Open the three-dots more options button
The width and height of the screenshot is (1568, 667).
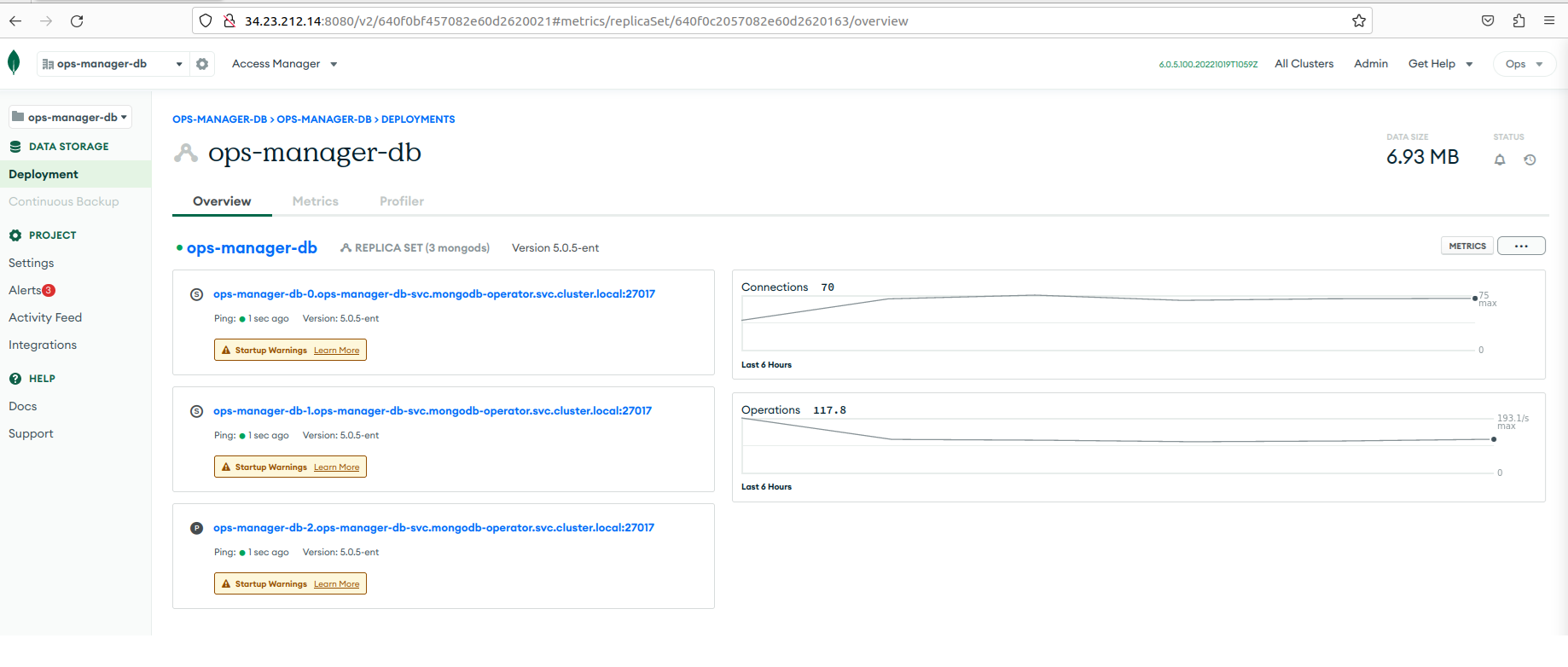pyautogui.click(x=1521, y=246)
